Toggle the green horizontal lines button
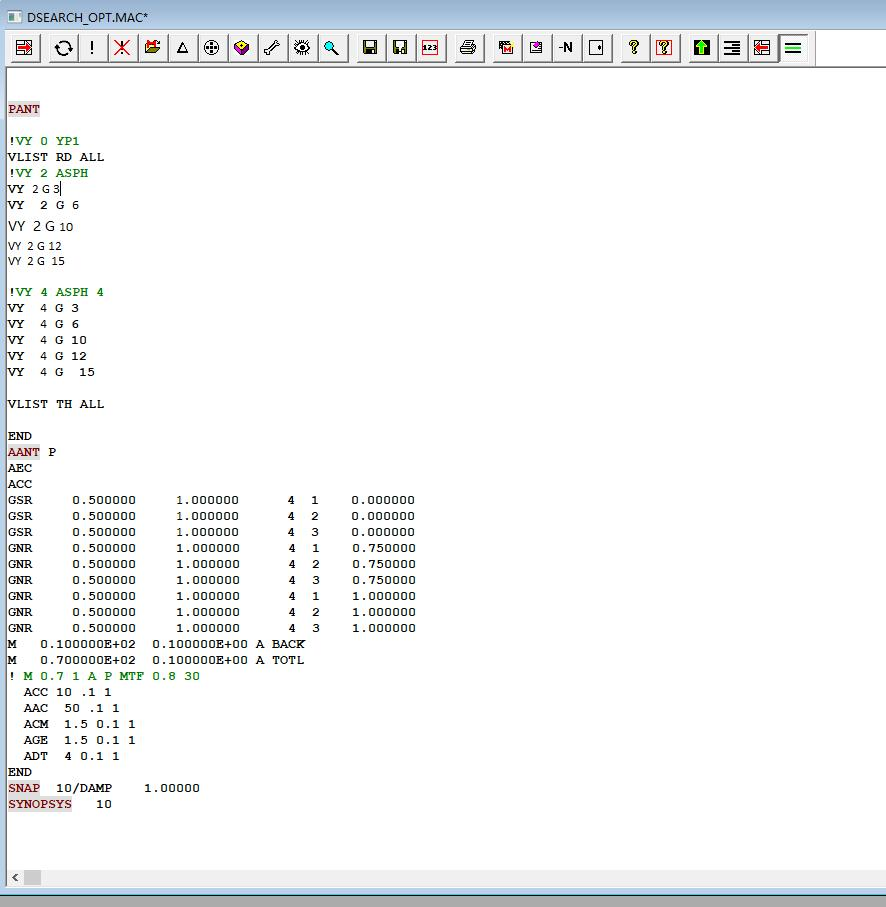This screenshot has width=886, height=907. click(x=793, y=47)
